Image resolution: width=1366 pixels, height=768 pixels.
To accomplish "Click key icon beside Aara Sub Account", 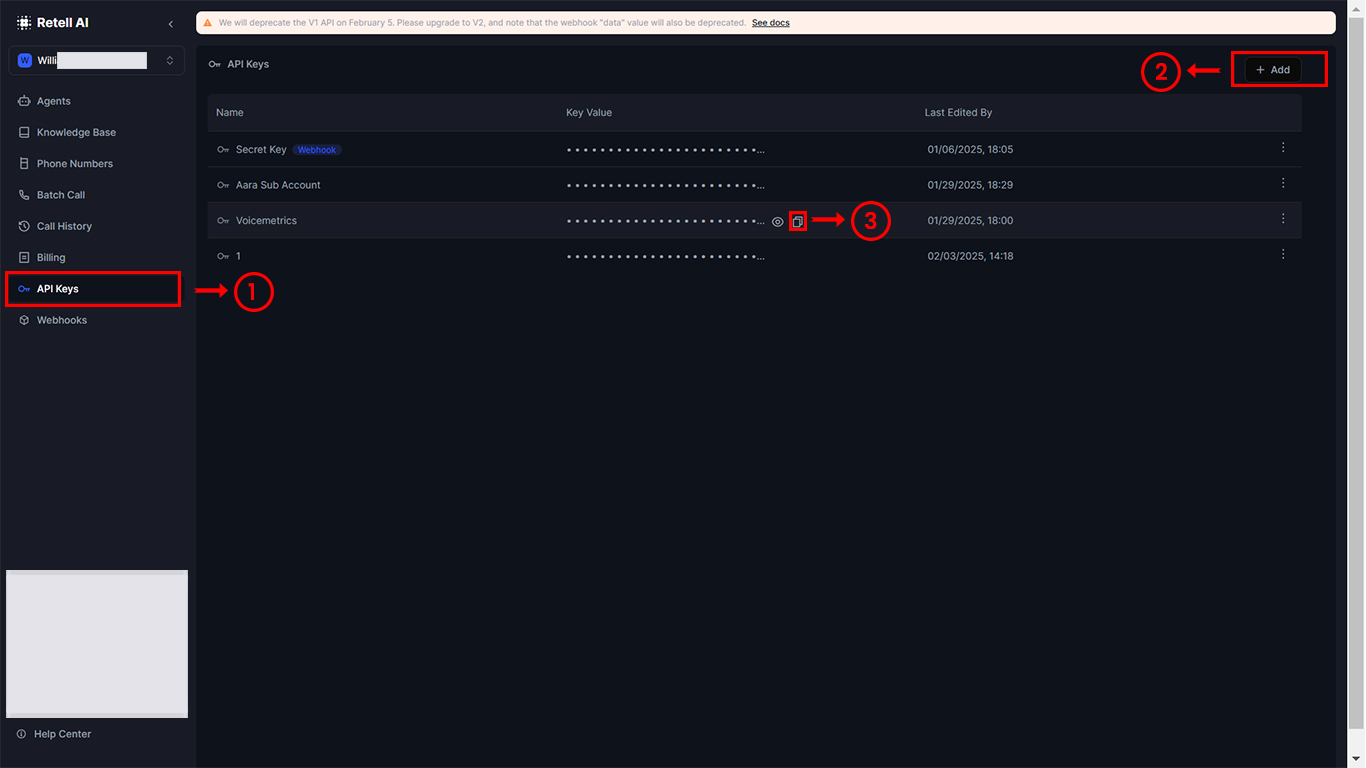I will click(223, 185).
